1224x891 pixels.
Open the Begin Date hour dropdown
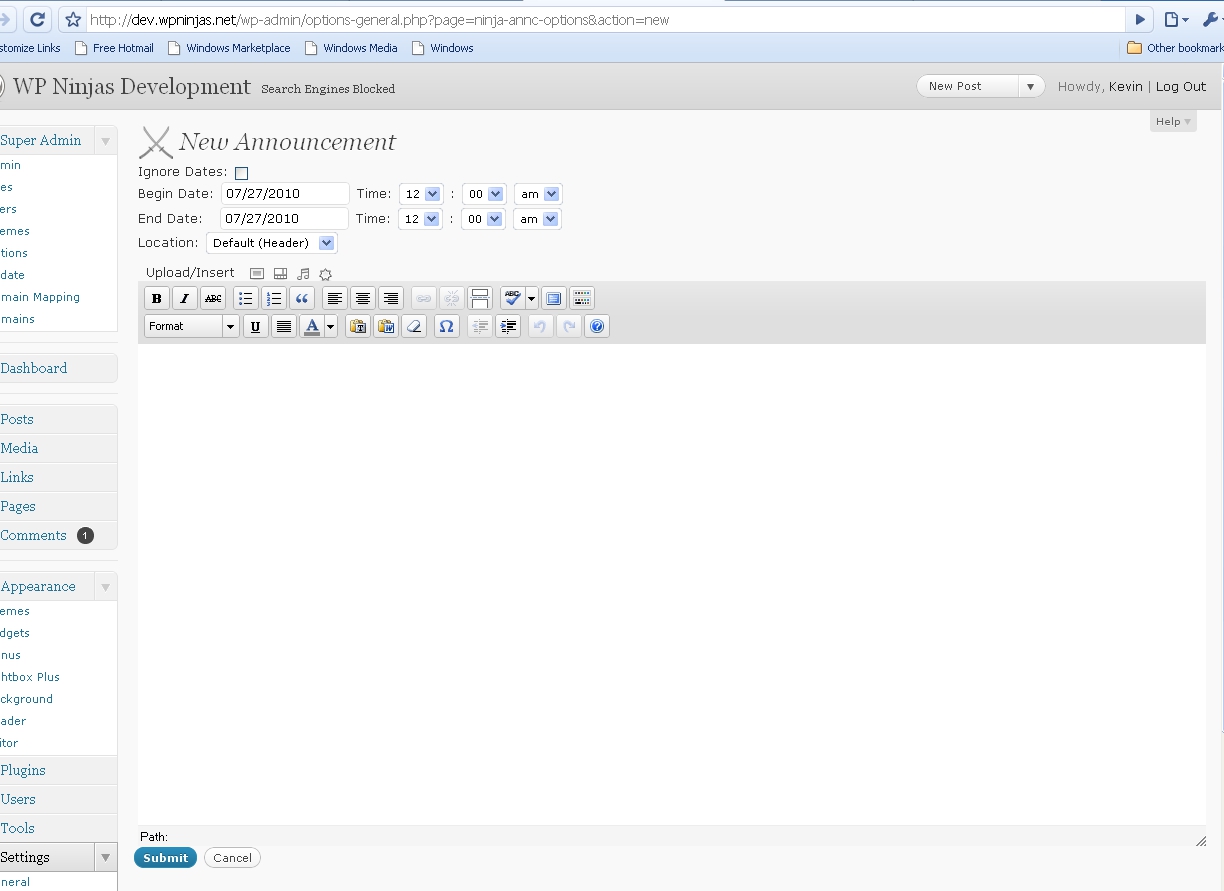[421, 194]
